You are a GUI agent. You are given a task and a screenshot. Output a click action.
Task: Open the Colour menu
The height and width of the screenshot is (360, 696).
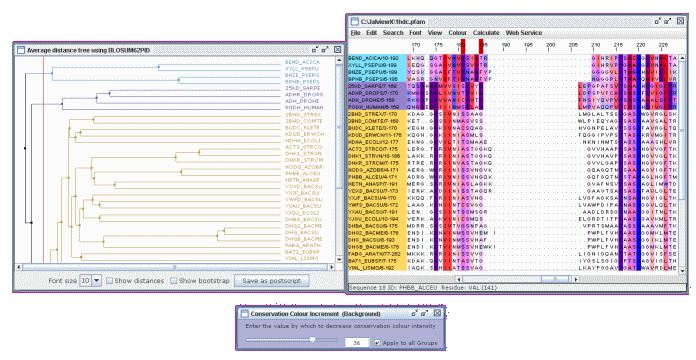click(x=457, y=33)
